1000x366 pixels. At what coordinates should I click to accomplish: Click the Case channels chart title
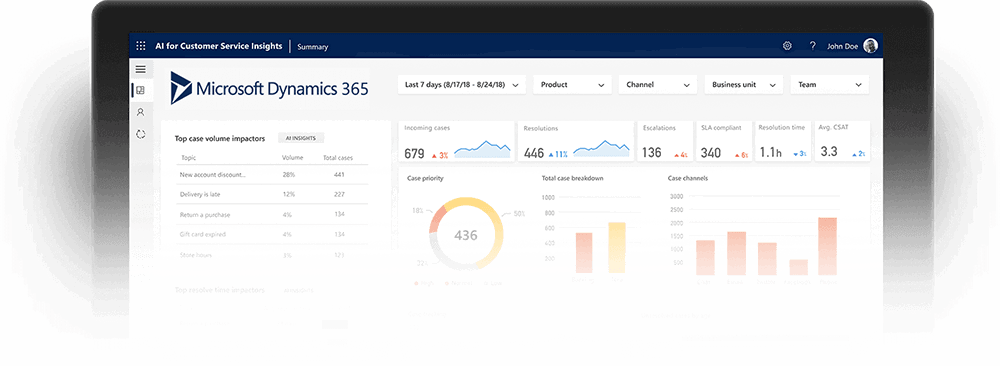pos(688,179)
